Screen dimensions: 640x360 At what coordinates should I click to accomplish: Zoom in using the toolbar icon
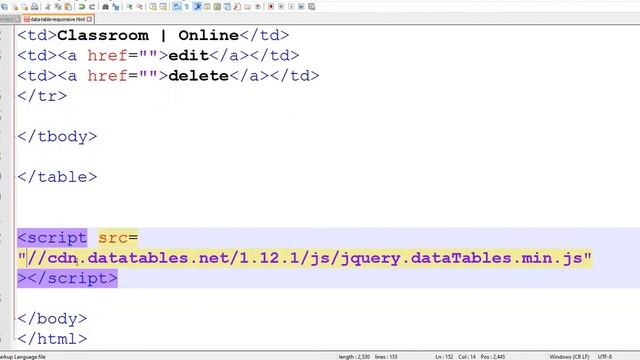pyautogui.click(x=129, y=7)
